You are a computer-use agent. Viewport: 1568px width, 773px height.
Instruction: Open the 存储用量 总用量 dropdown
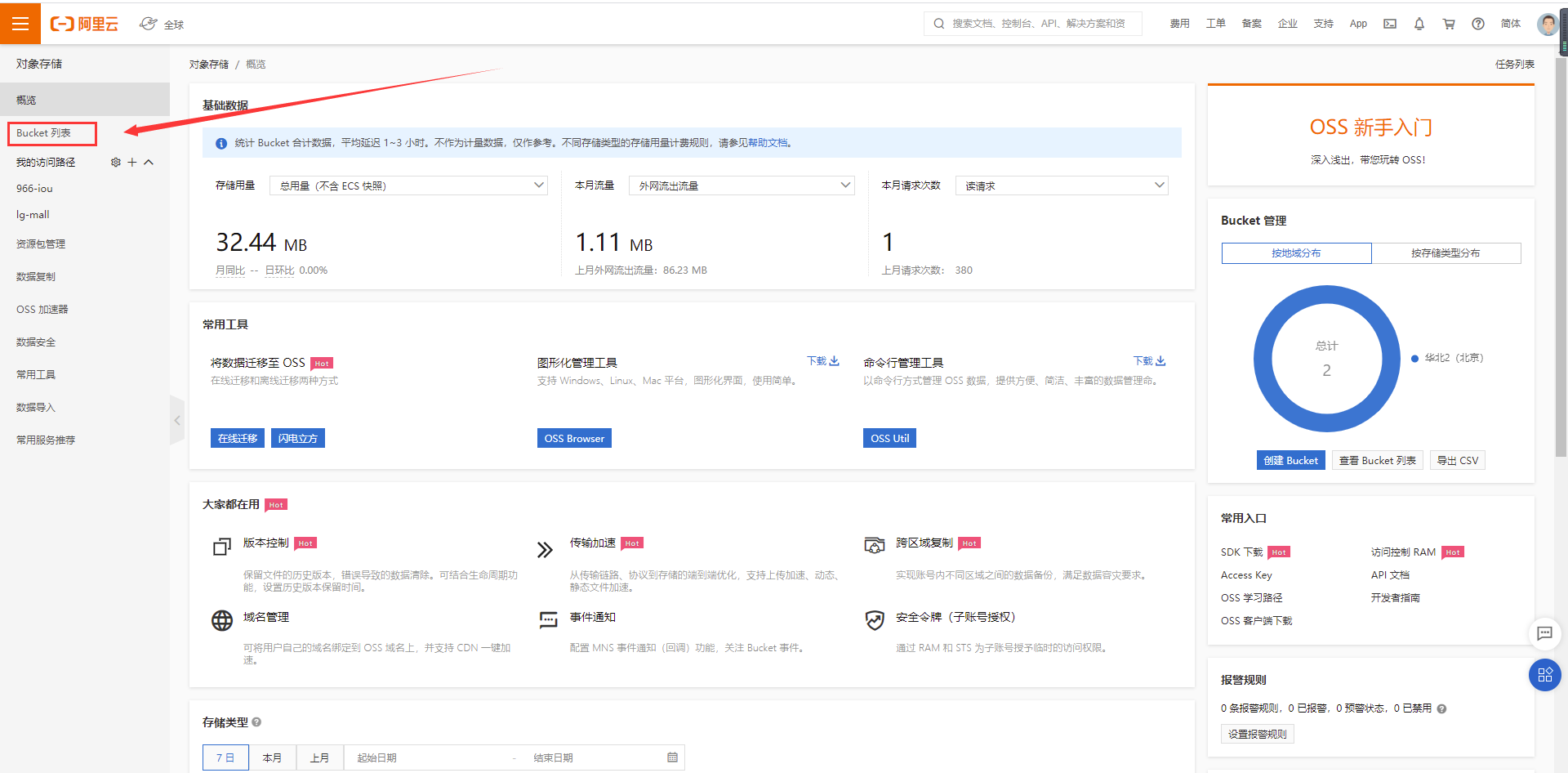click(x=408, y=185)
